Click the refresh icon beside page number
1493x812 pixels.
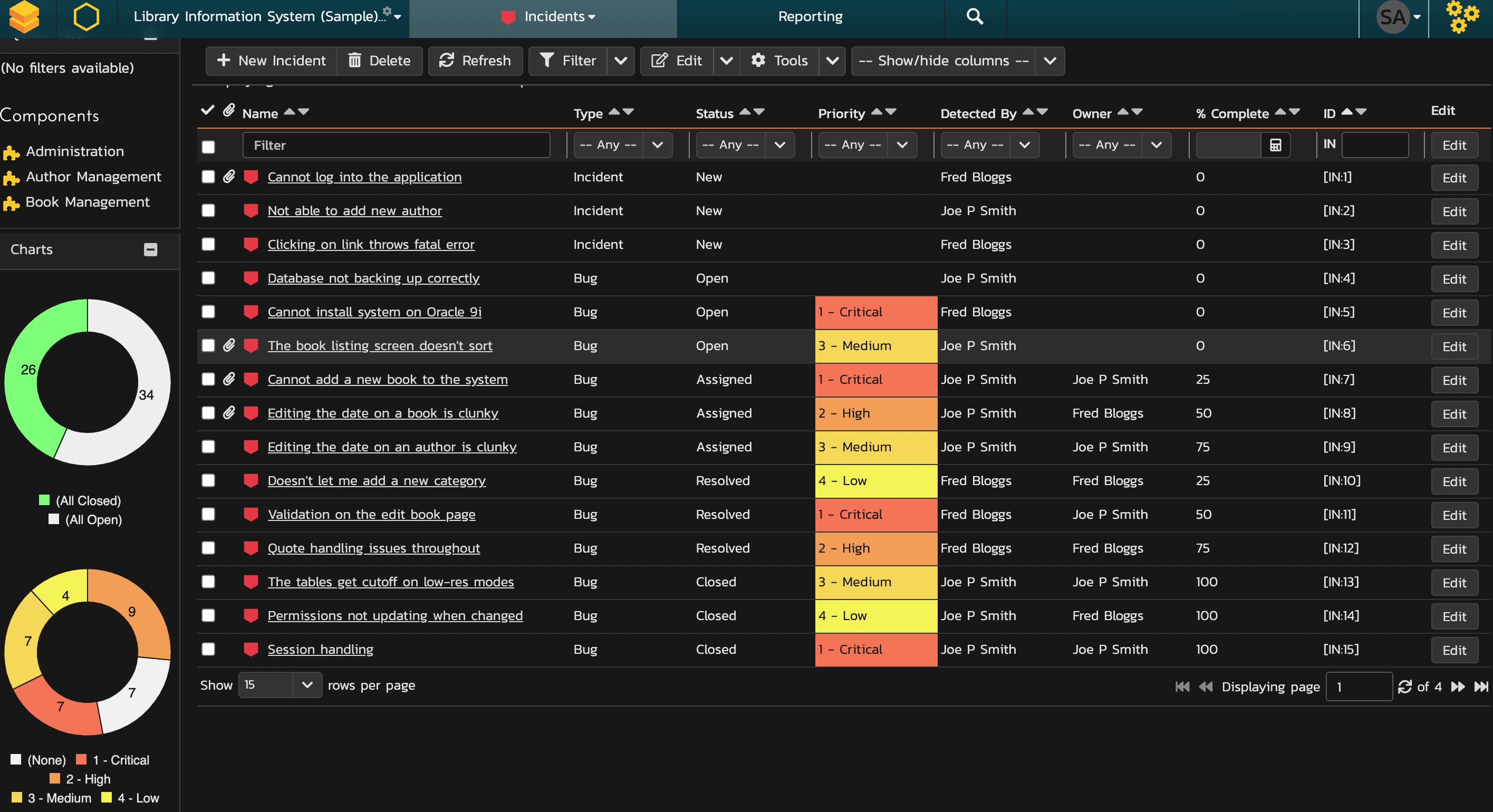click(x=1405, y=687)
